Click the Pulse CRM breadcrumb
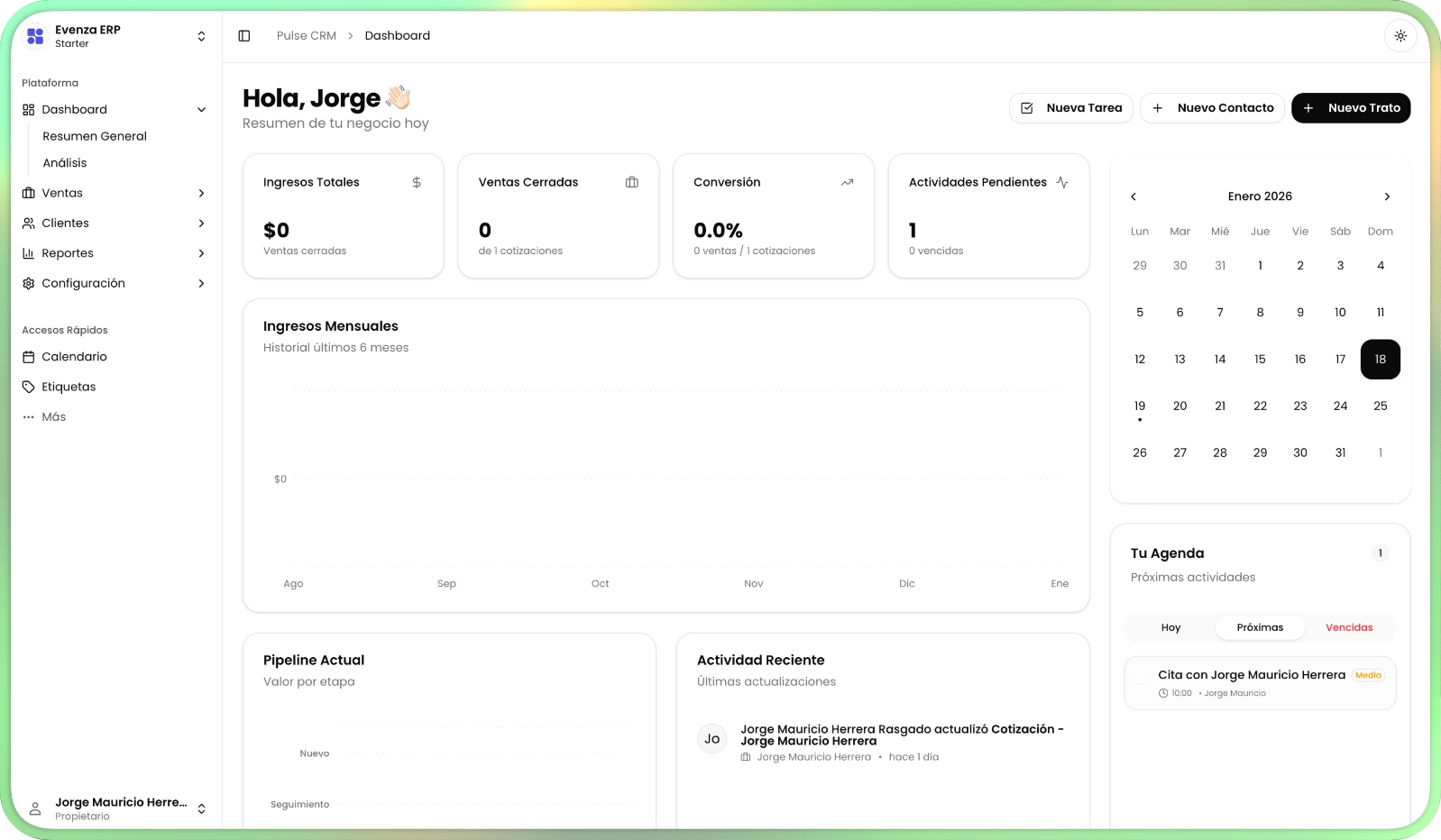 point(307,36)
